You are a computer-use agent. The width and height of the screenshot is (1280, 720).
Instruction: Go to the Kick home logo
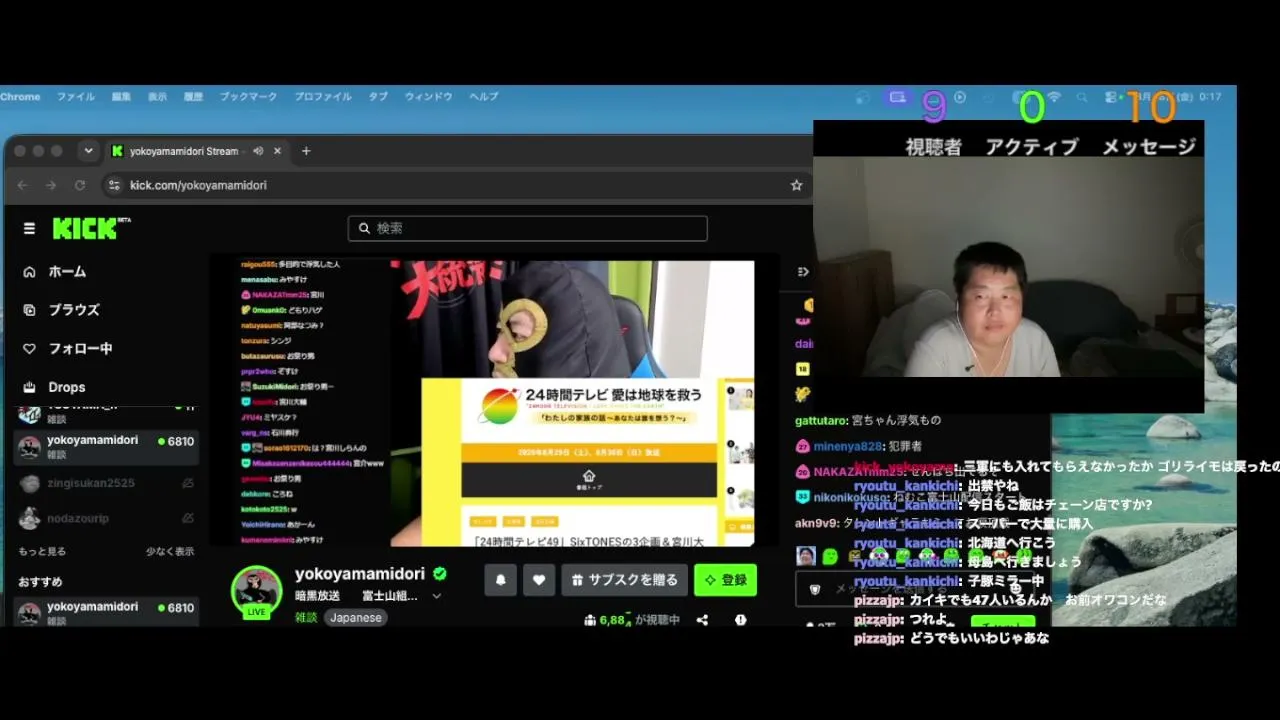coord(91,228)
